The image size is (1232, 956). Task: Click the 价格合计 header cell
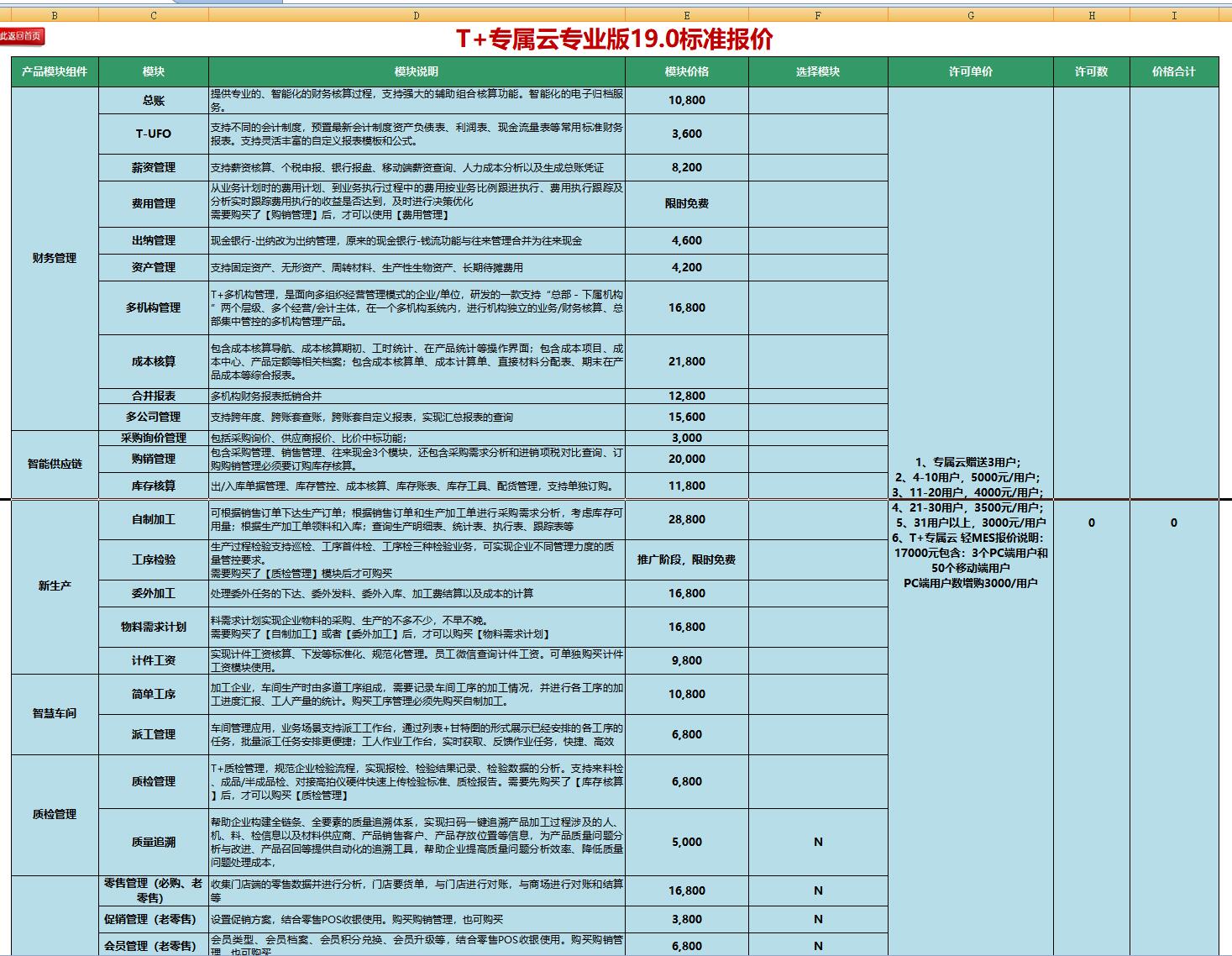tap(1174, 71)
